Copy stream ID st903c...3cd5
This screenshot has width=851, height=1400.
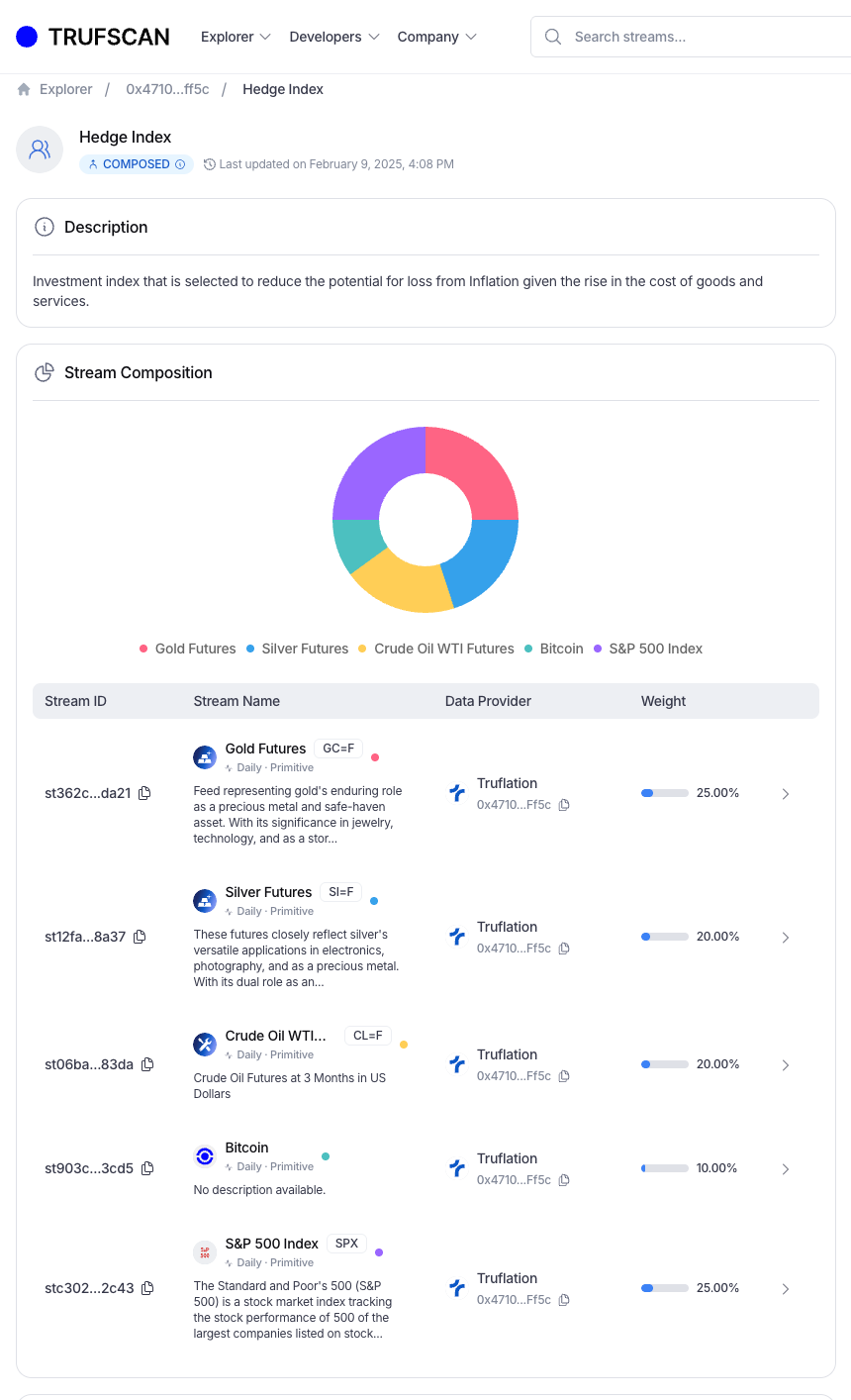pyautogui.click(x=147, y=1168)
